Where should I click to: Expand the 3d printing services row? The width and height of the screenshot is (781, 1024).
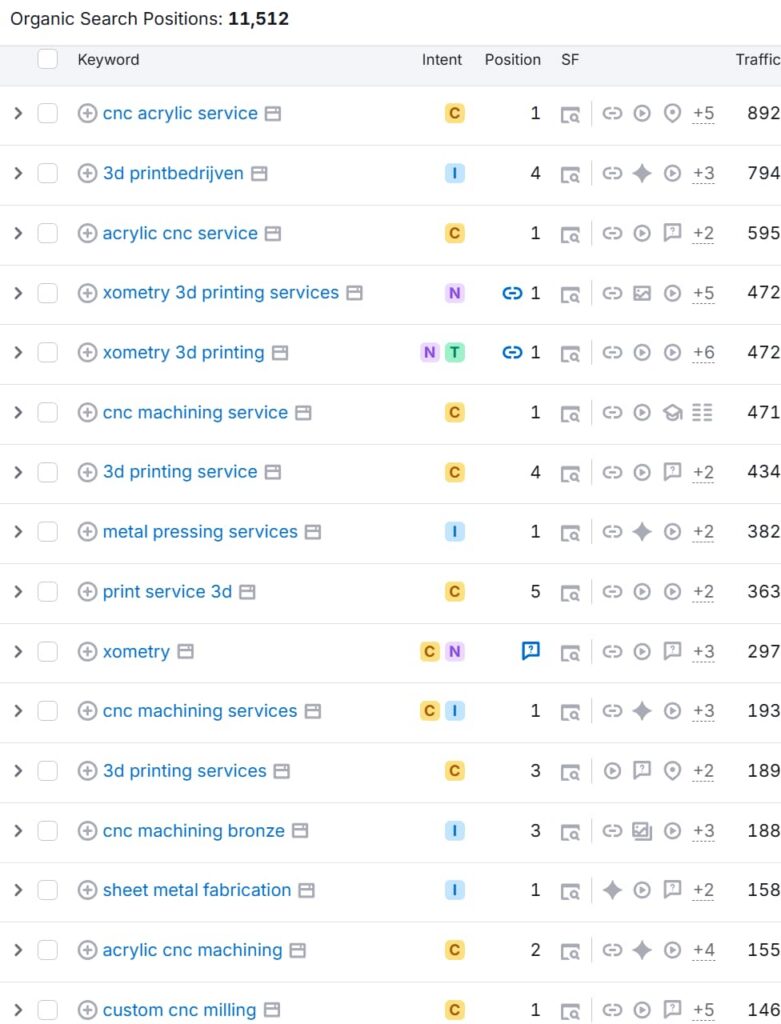point(18,771)
